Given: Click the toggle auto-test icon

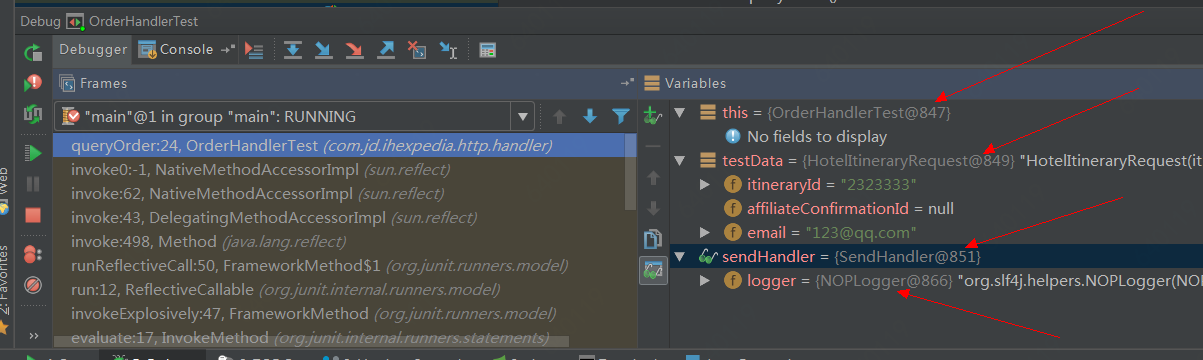Looking at the screenshot, I should point(33,114).
